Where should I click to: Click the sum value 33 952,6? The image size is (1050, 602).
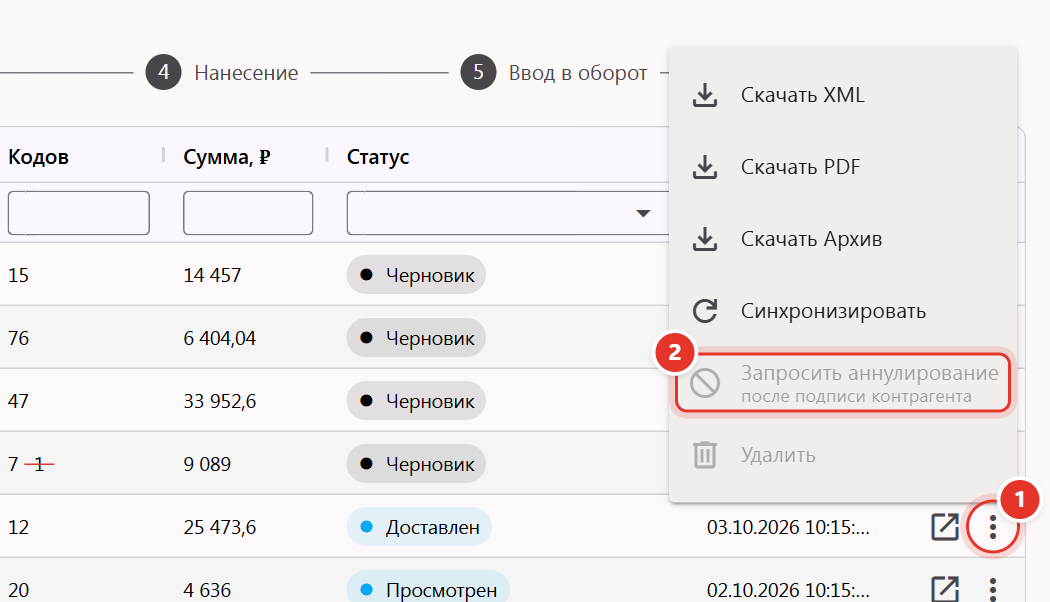(220, 401)
